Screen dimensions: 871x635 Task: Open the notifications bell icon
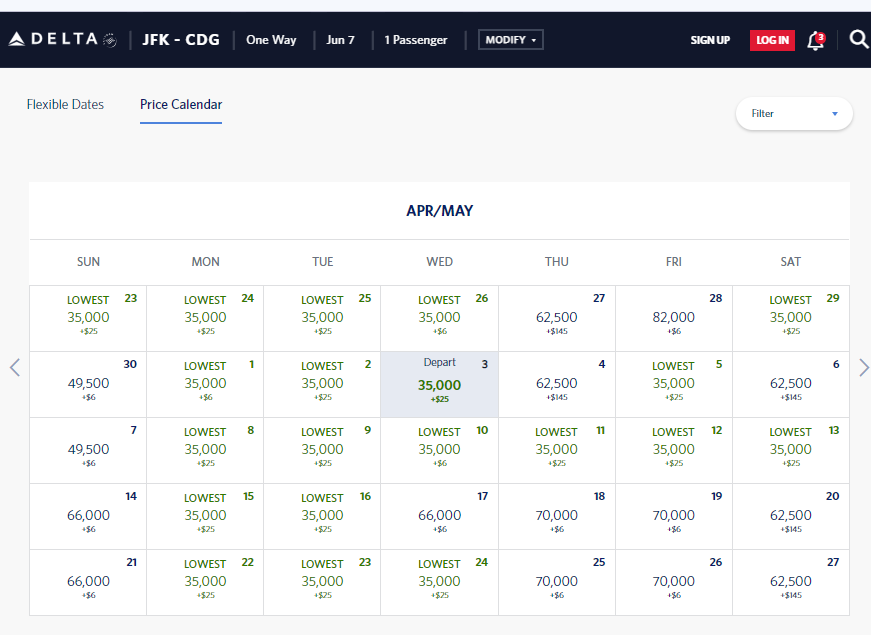pyautogui.click(x=816, y=41)
